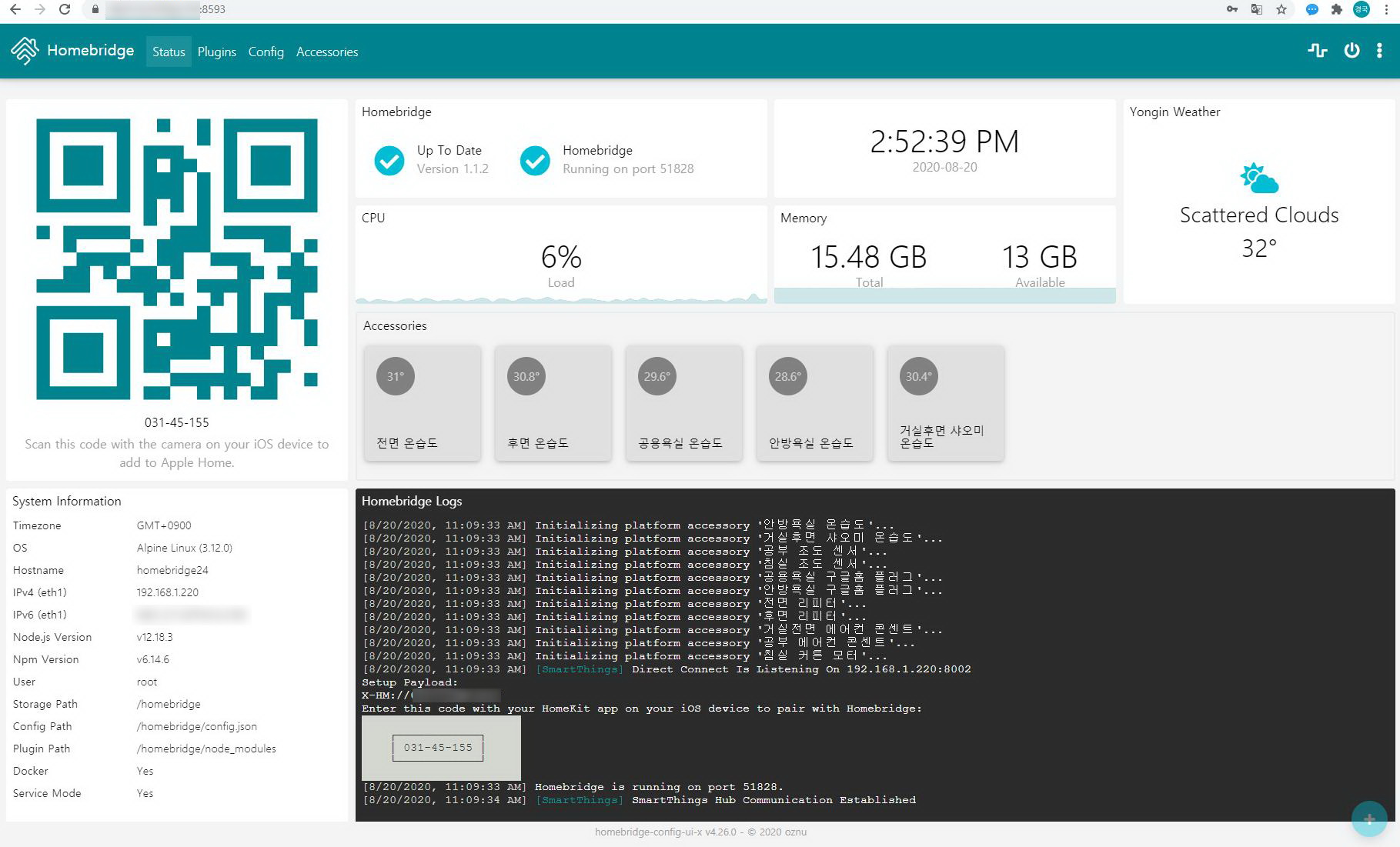Screen dimensions: 1400x847
Task: Click the 13 GB available memory value
Action: pyautogui.click(x=1040, y=257)
